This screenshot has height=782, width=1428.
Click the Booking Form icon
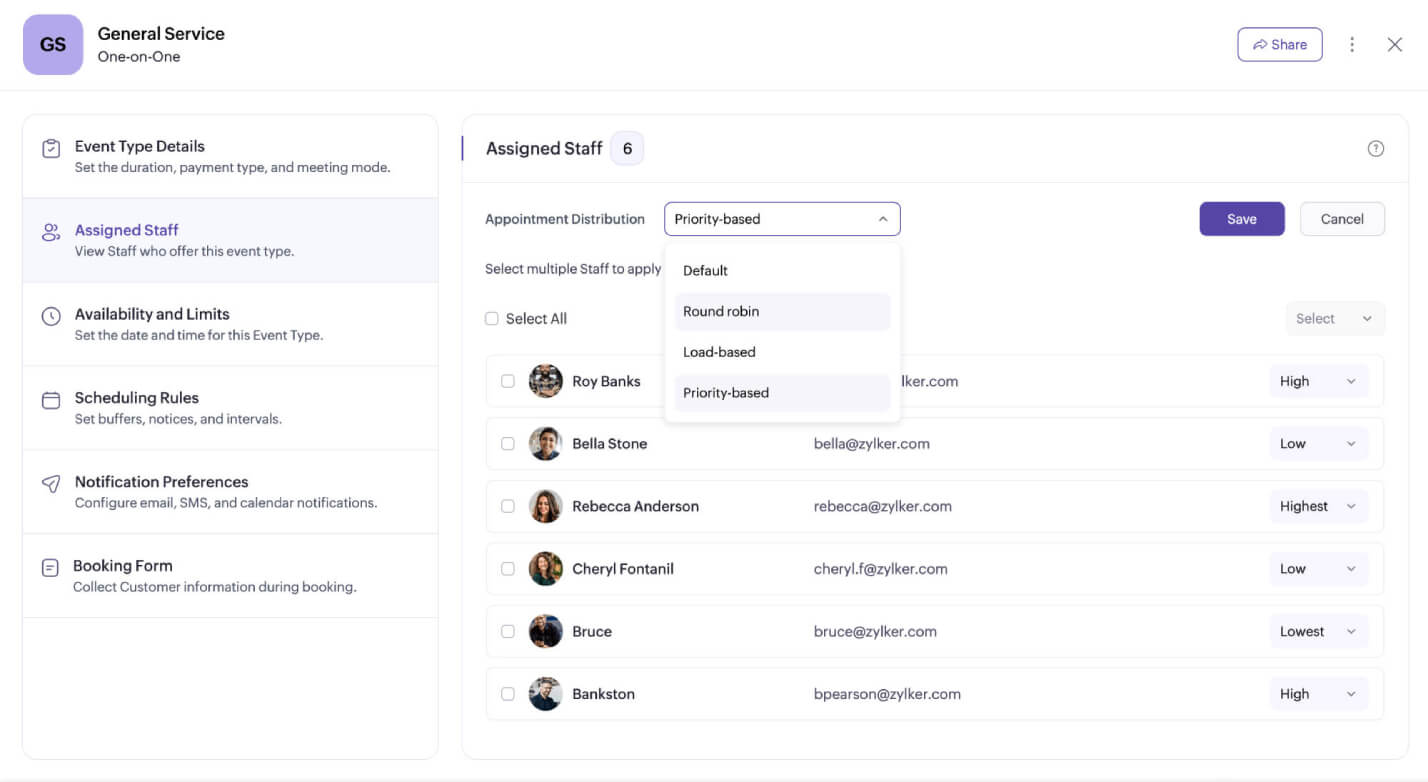tap(50, 568)
